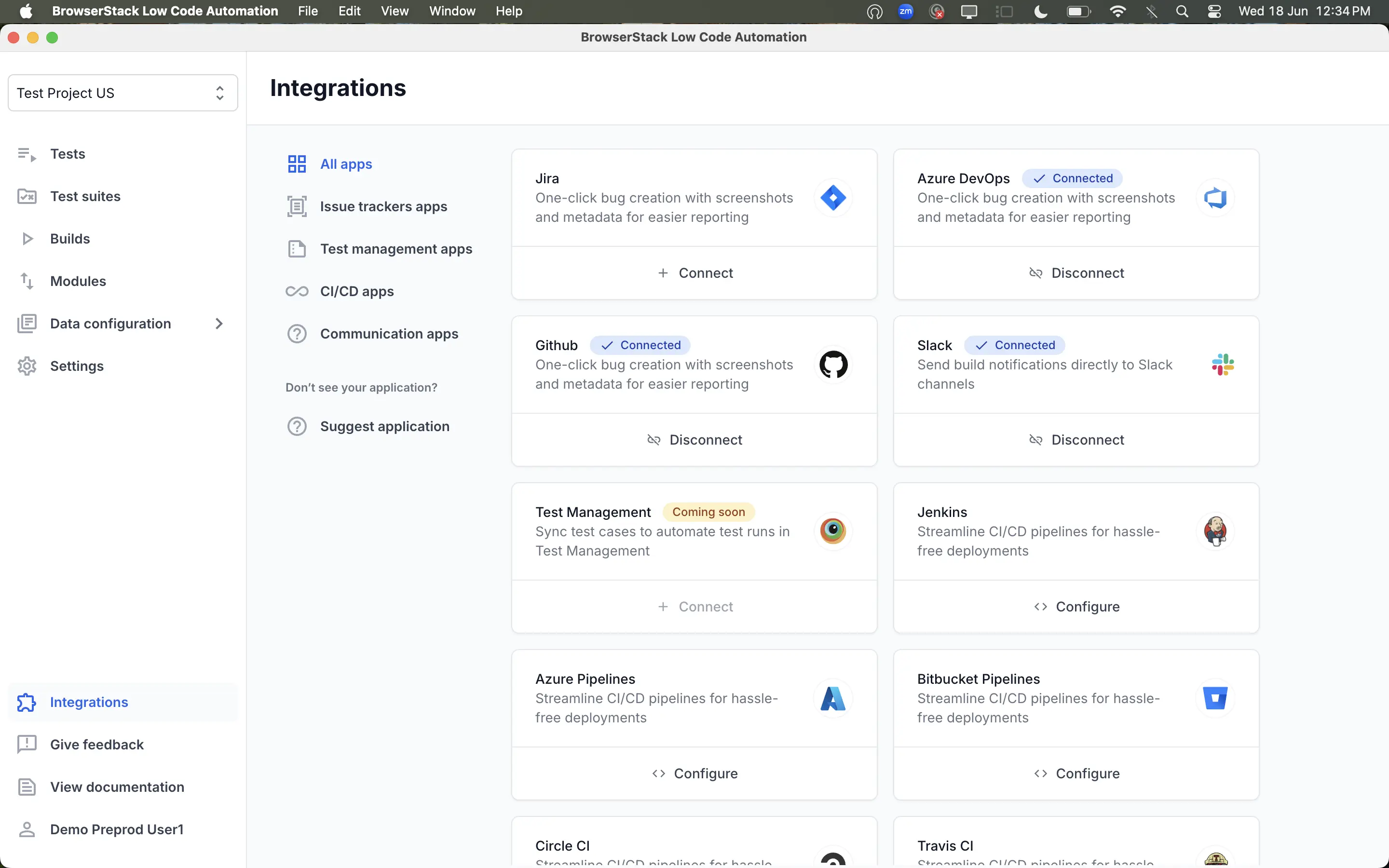This screenshot has width=1389, height=868.
Task: Configure the Azure Pipelines integration
Action: [x=694, y=774]
